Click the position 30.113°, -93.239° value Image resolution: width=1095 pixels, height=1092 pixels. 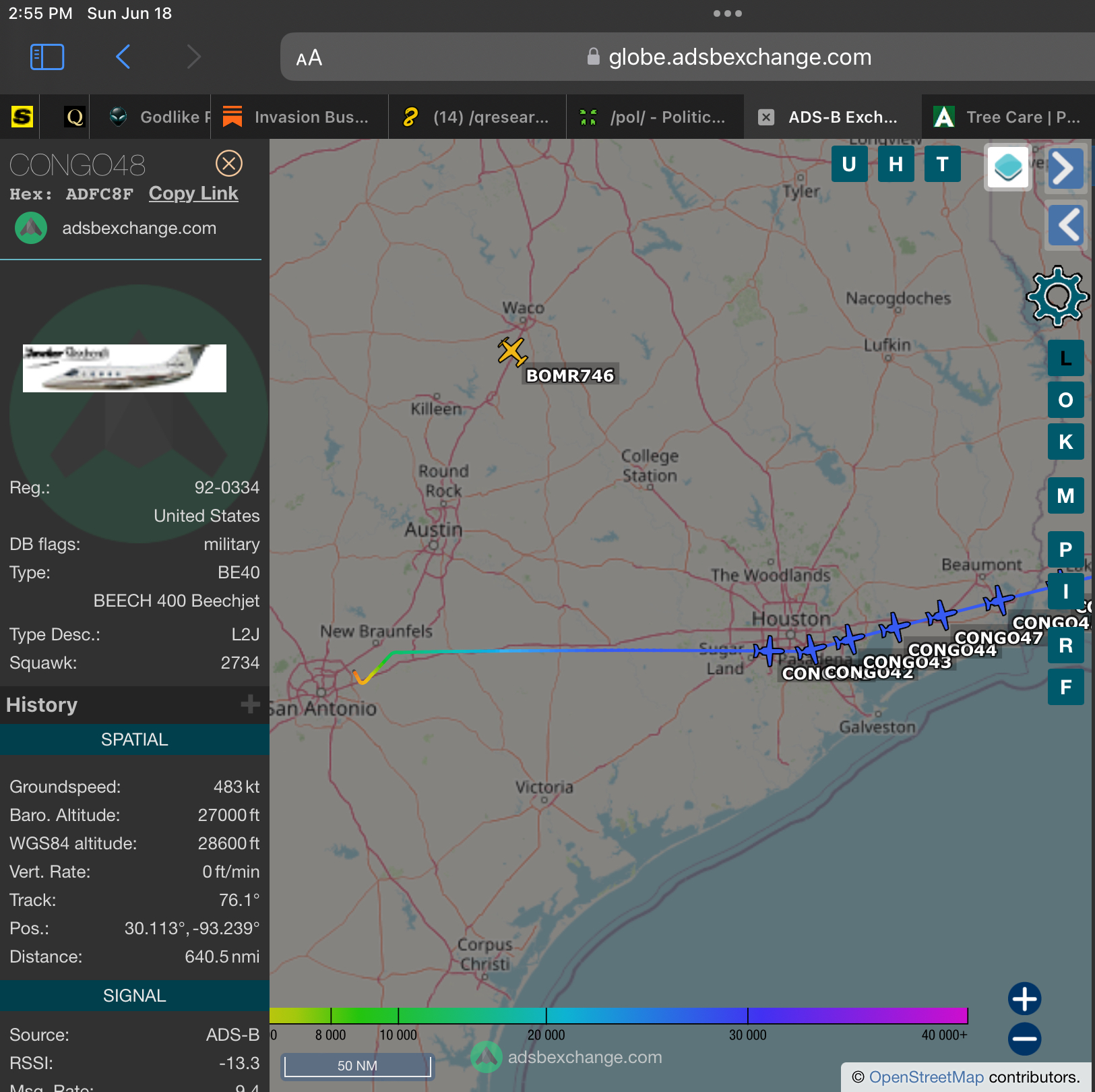pos(192,928)
